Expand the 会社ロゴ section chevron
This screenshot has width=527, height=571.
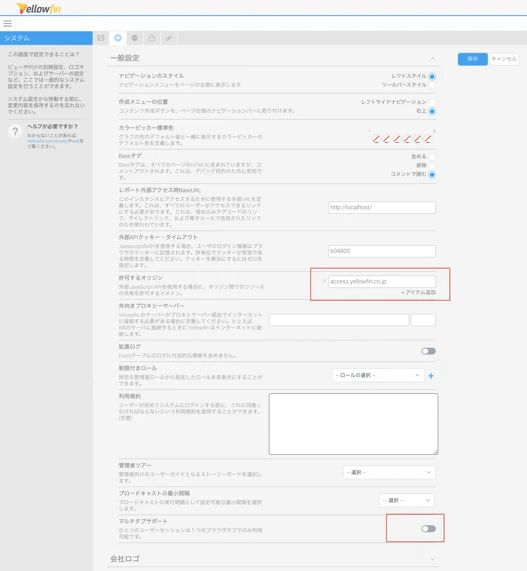[x=432, y=559]
